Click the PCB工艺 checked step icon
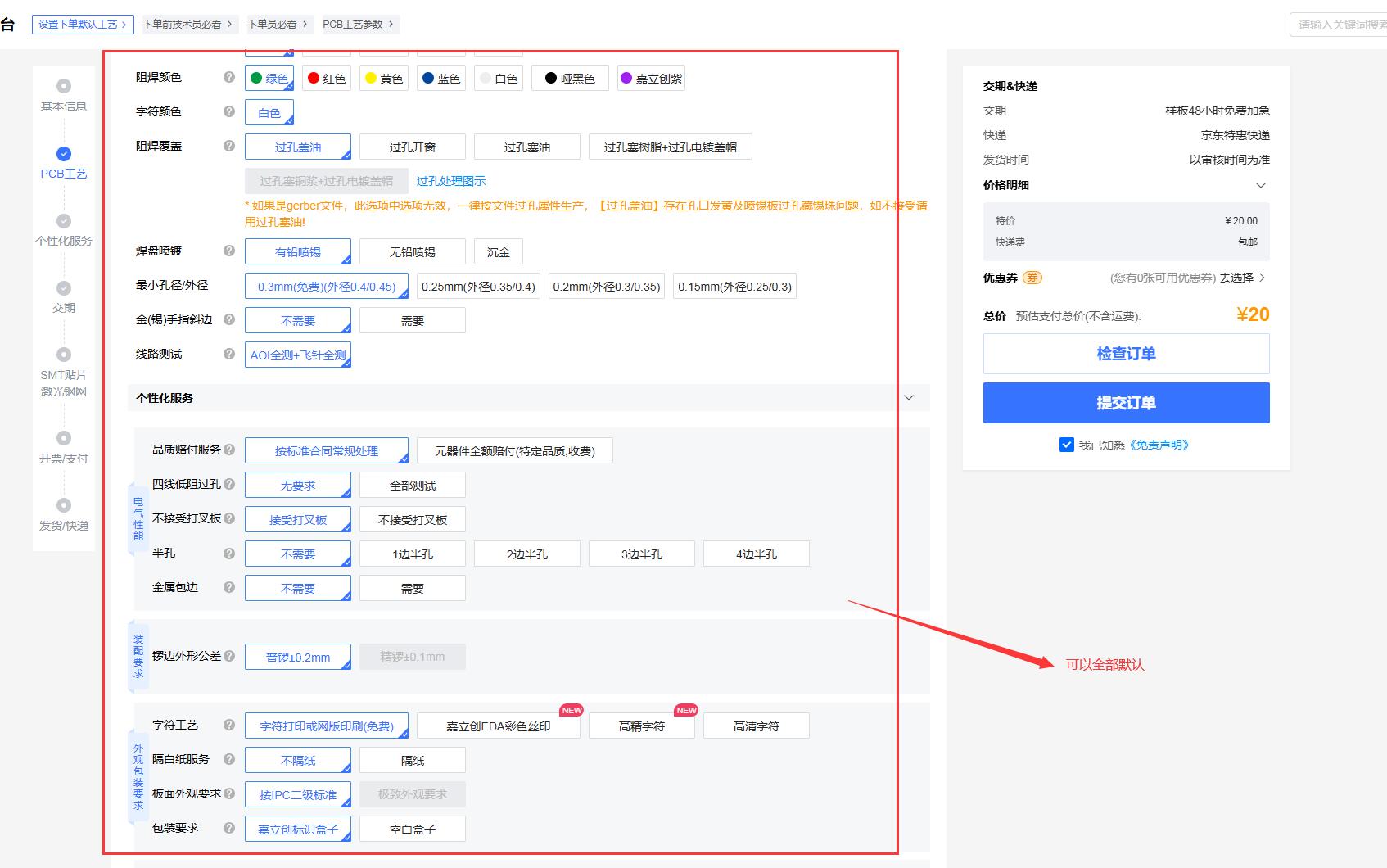 (64, 153)
